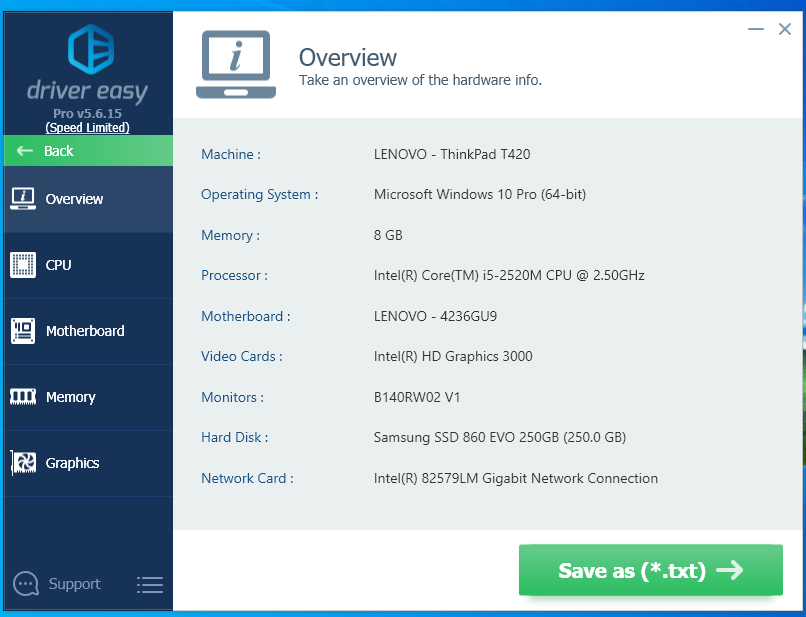Select the Intel Core i5-2520M processor value
The image size is (806, 617).
(x=509, y=276)
